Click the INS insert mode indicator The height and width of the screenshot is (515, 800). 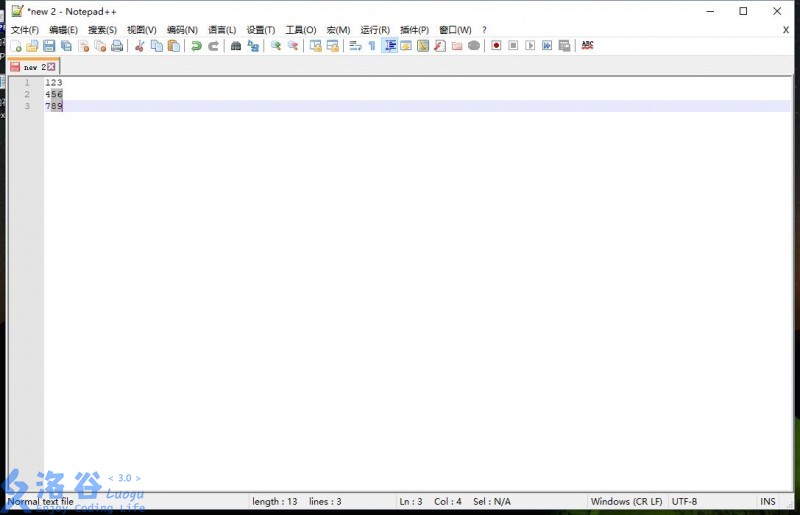[767, 502]
